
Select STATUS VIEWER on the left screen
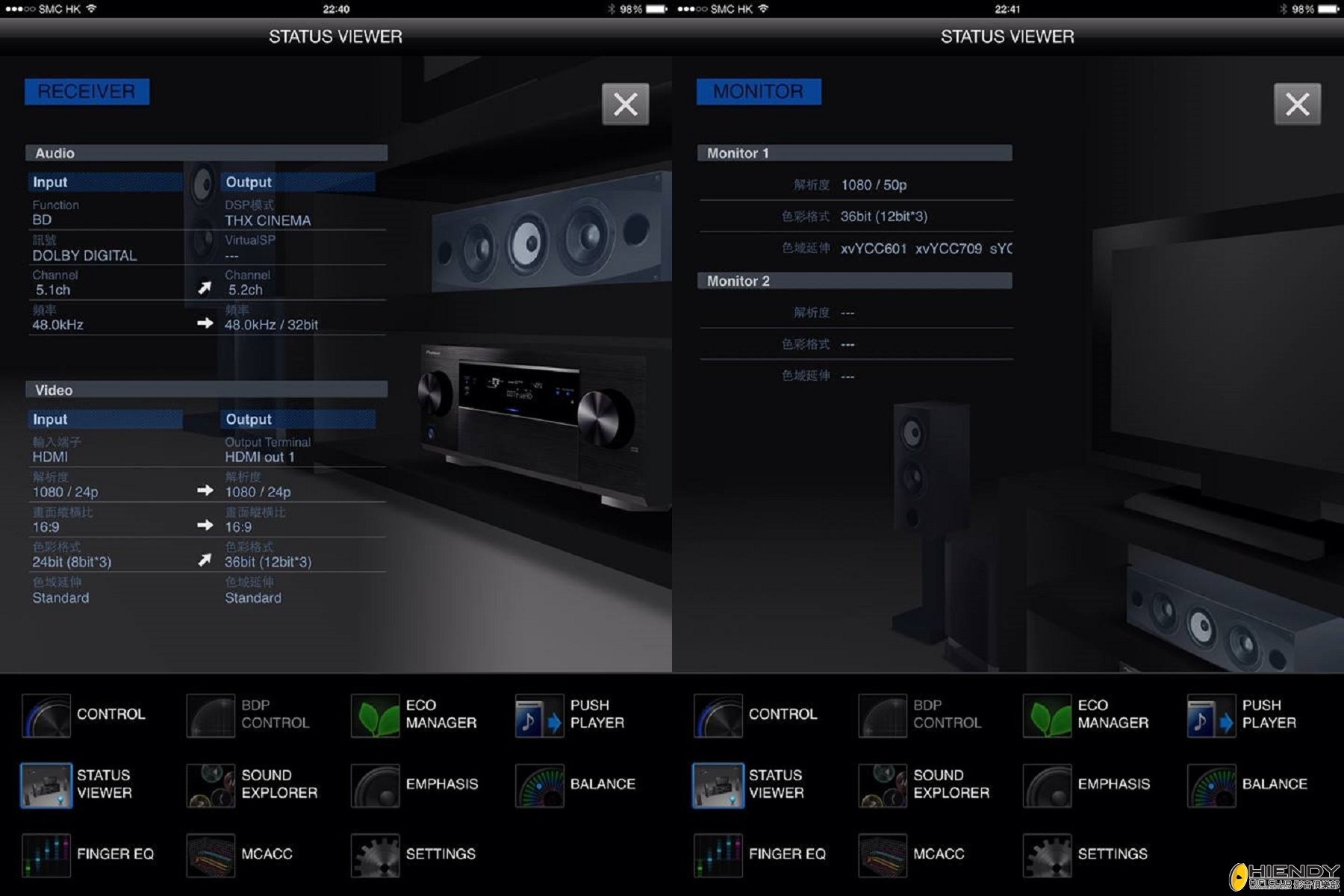point(46,785)
